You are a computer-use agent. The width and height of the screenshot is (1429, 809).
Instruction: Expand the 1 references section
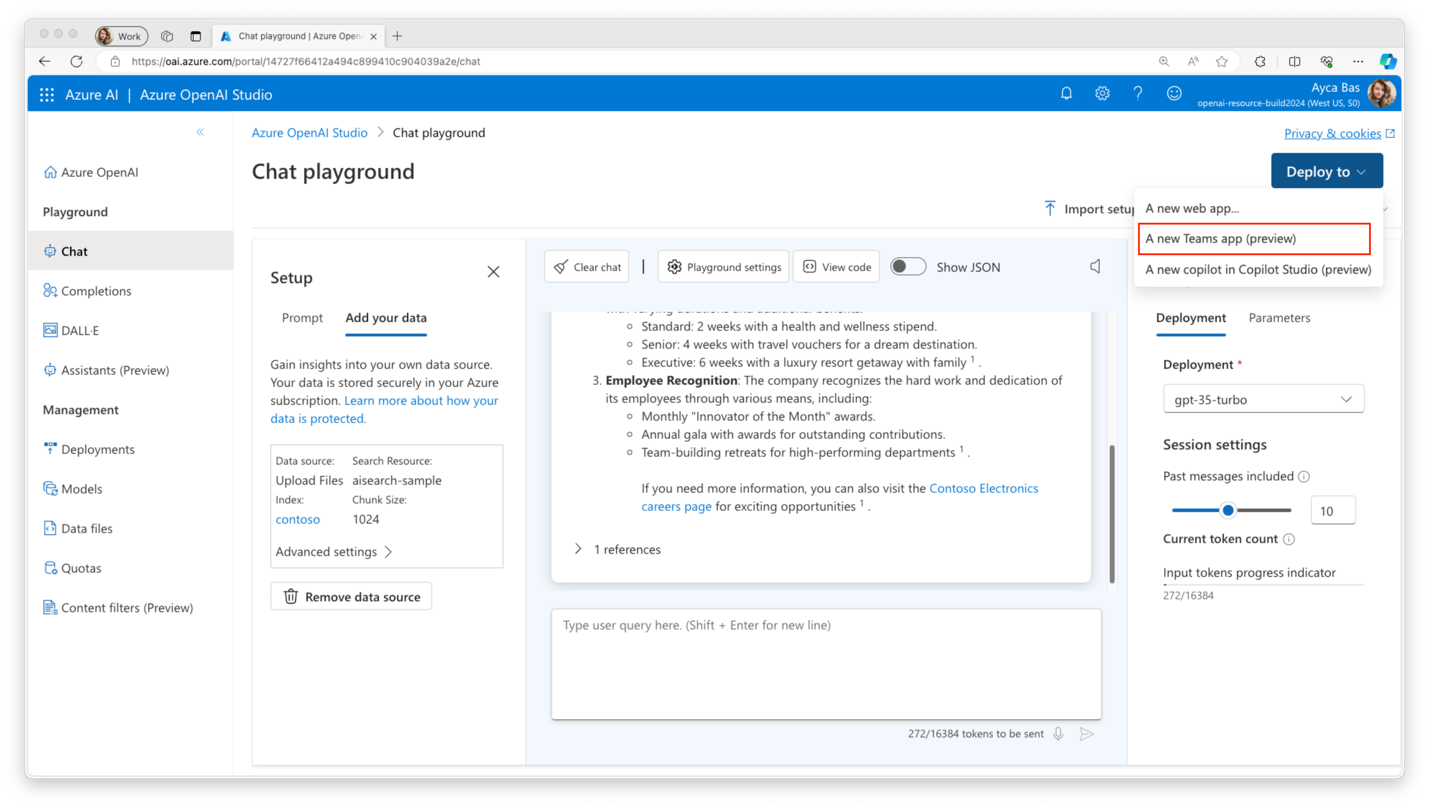tap(617, 549)
